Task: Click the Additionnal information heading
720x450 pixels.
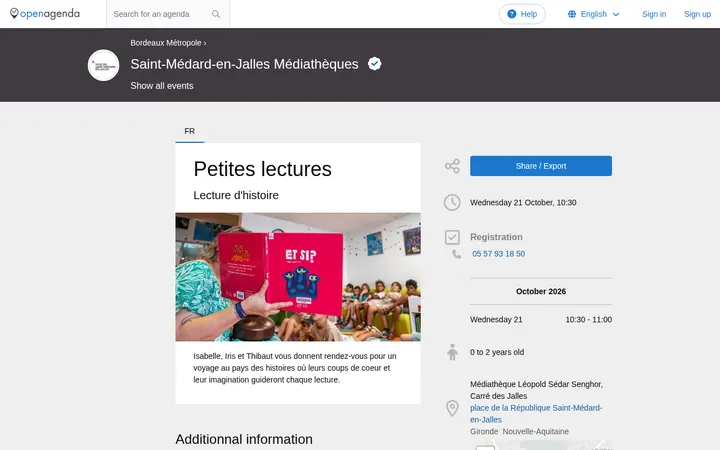Action: [x=244, y=439]
